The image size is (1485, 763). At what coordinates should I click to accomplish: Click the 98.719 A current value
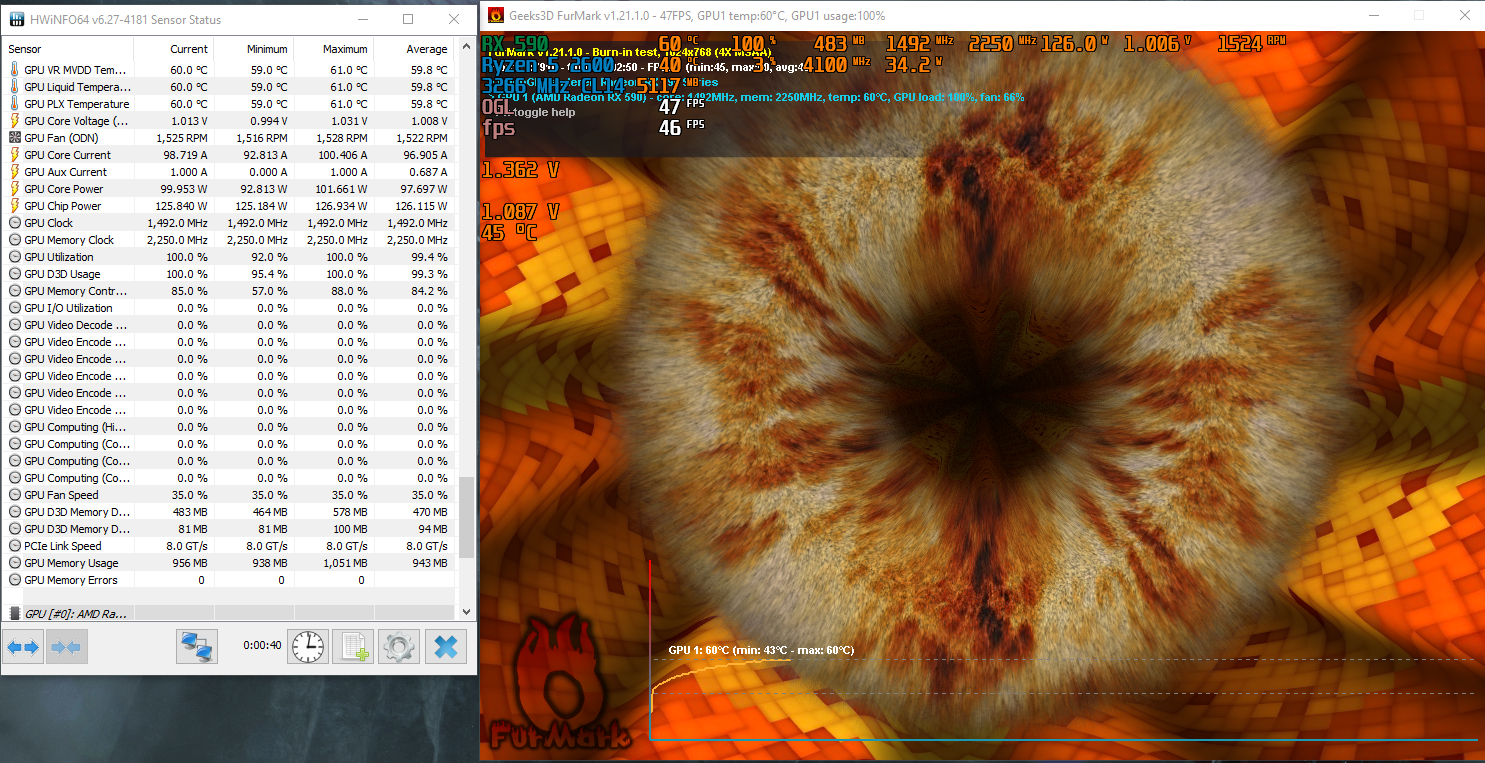[x=185, y=155]
